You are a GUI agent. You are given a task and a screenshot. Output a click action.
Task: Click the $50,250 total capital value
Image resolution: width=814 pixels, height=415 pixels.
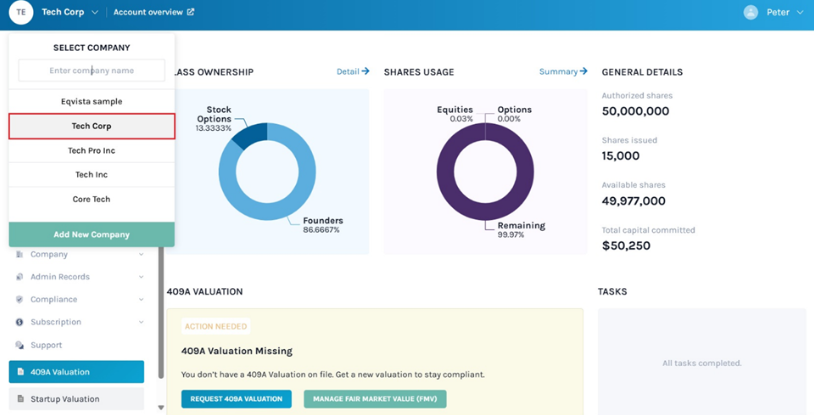[x=626, y=246]
